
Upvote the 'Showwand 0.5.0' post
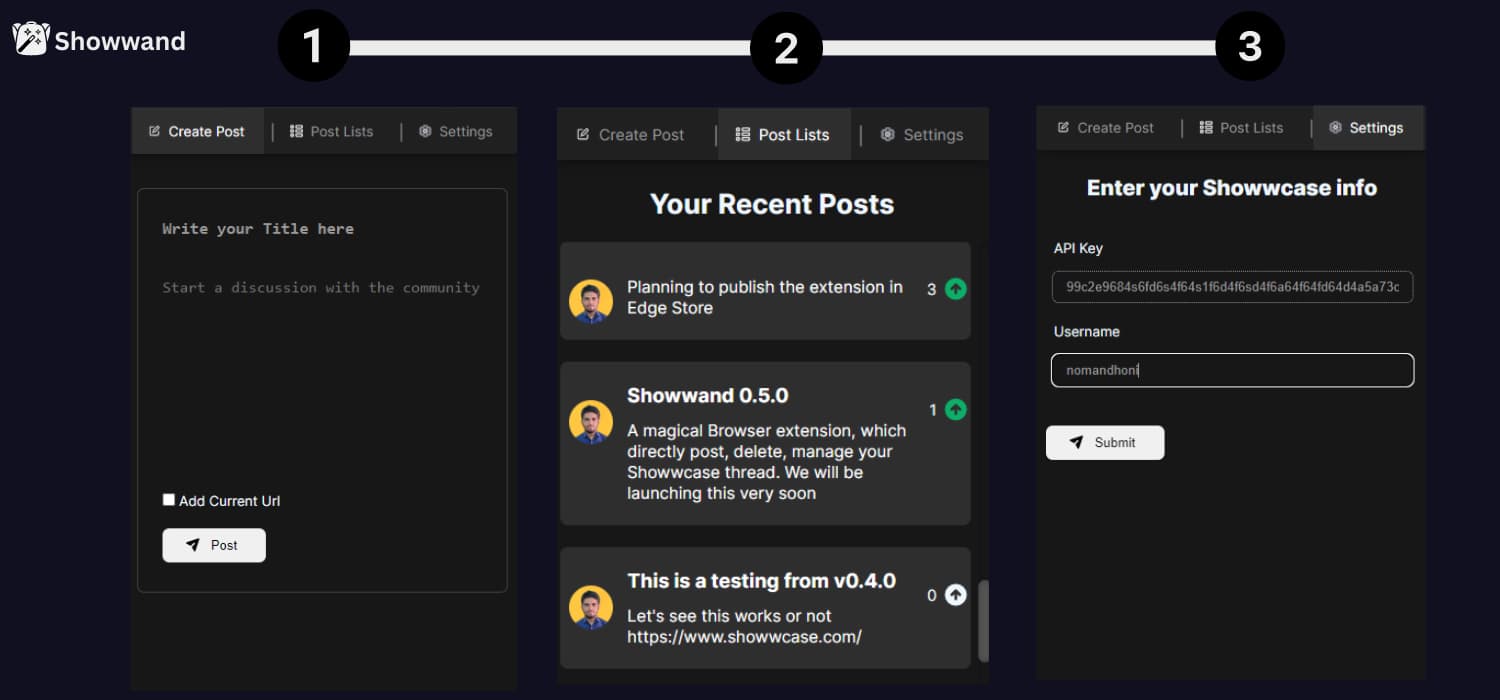pyautogui.click(x=956, y=409)
